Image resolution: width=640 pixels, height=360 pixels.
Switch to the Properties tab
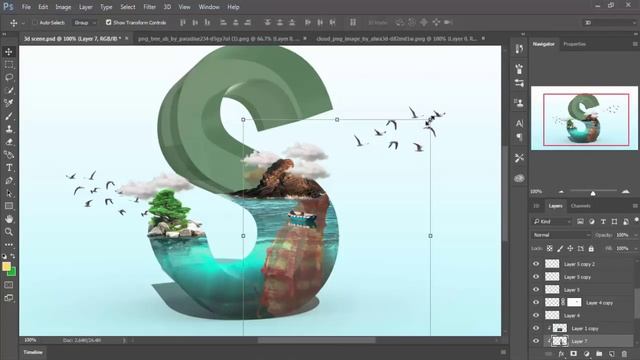pyautogui.click(x=574, y=44)
